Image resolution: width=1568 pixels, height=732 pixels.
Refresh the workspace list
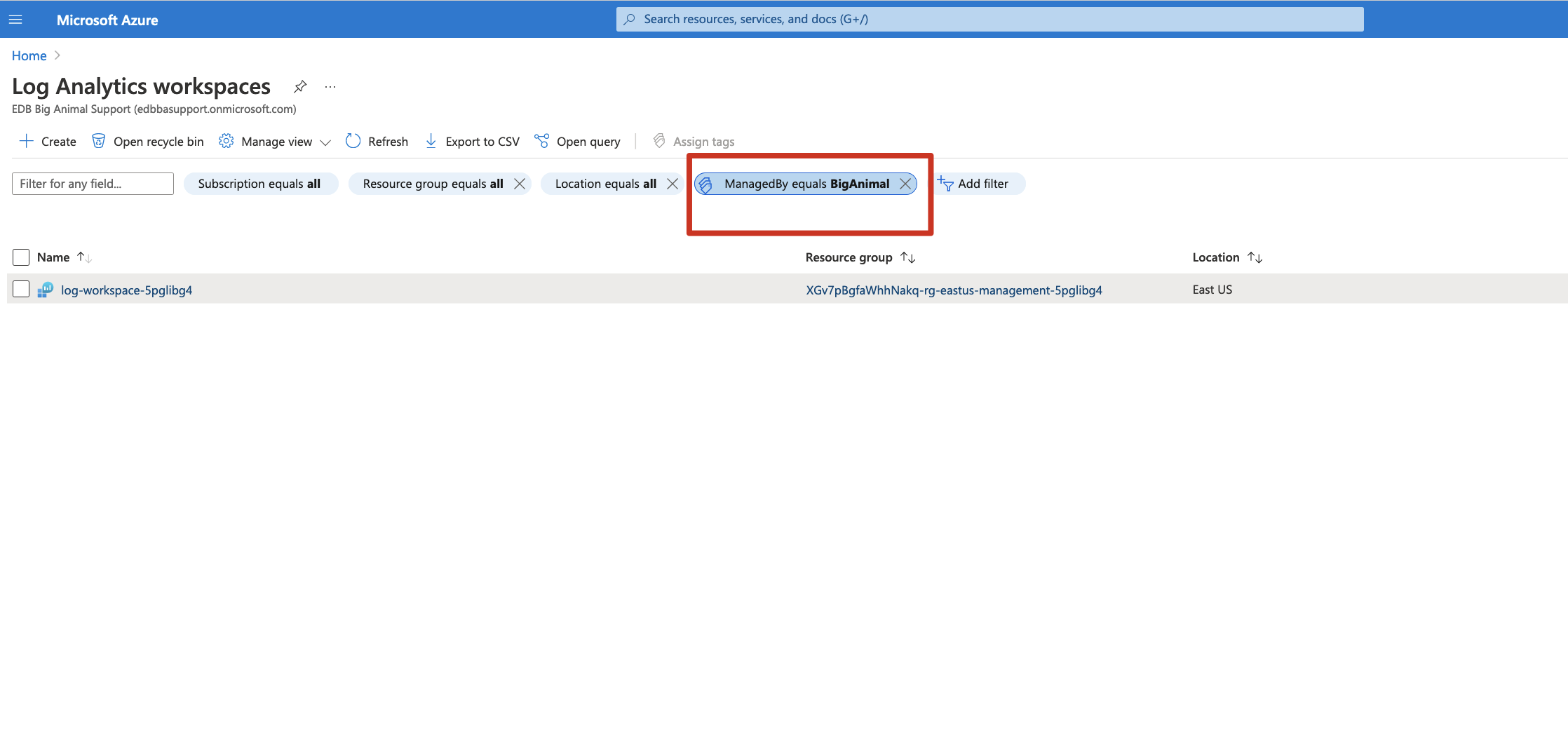point(377,141)
